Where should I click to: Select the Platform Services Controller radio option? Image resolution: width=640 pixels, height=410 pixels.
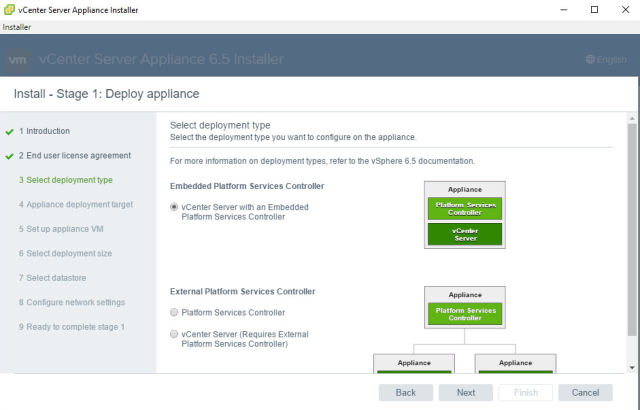(174, 312)
